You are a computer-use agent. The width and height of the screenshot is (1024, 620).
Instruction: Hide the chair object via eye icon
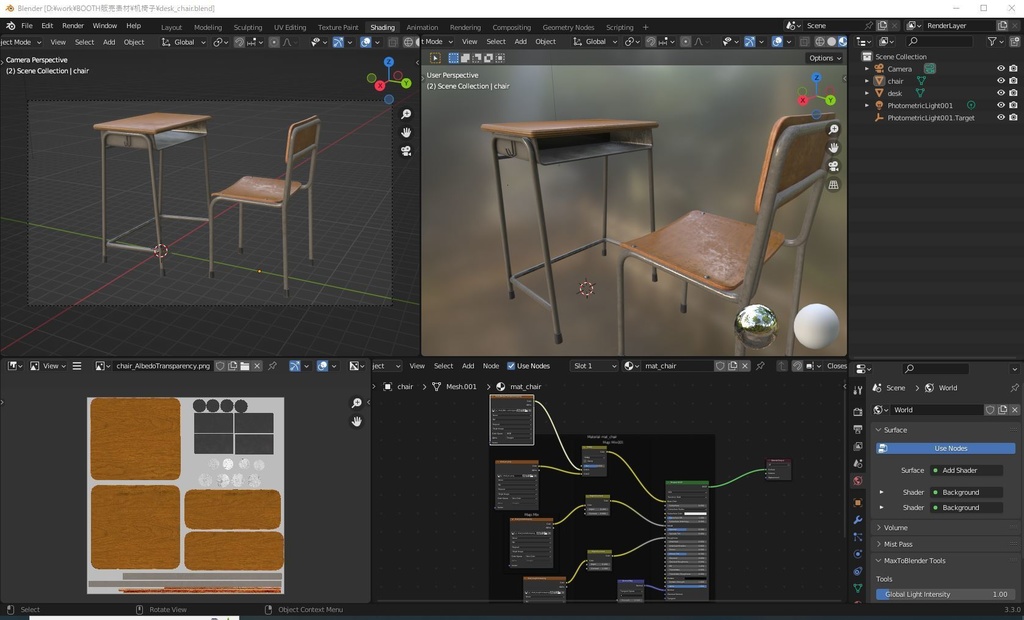tap(1000, 81)
